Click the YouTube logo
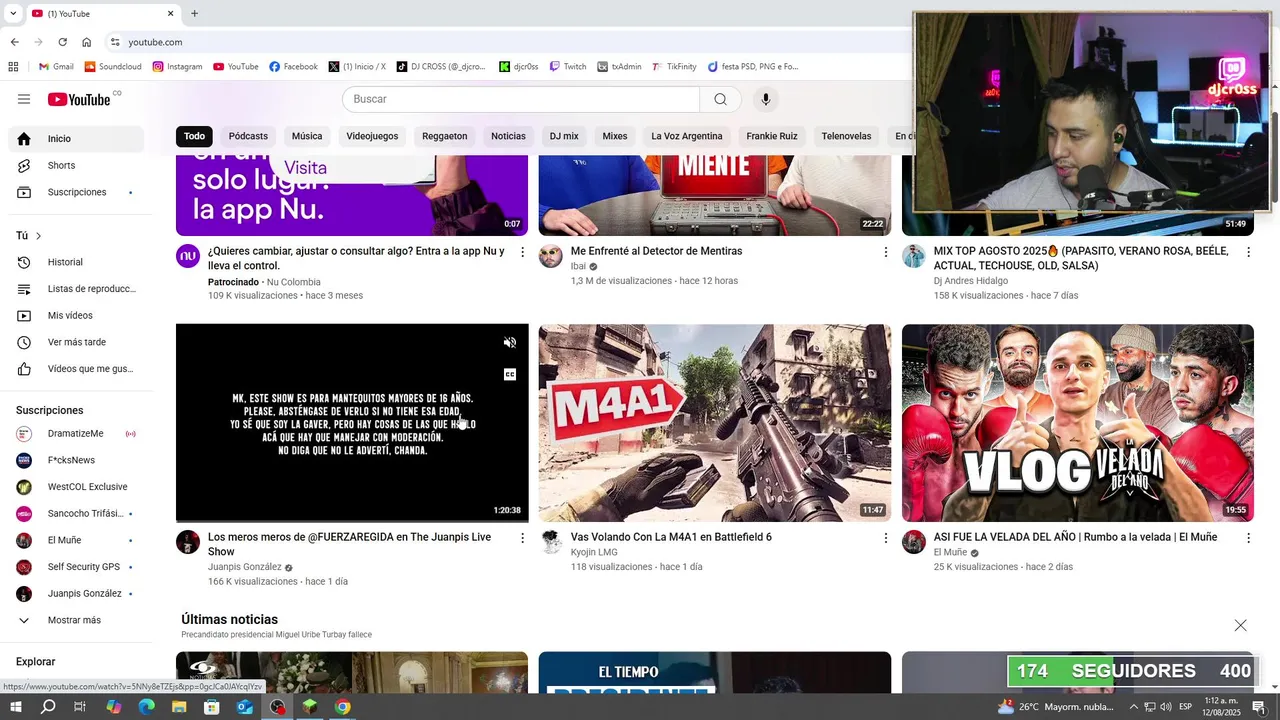 tap(79, 99)
